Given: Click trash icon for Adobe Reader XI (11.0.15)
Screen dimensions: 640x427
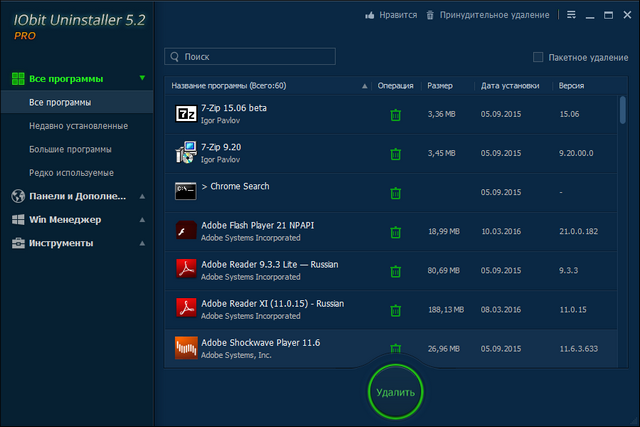Looking at the screenshot, I should pos(395,310).
